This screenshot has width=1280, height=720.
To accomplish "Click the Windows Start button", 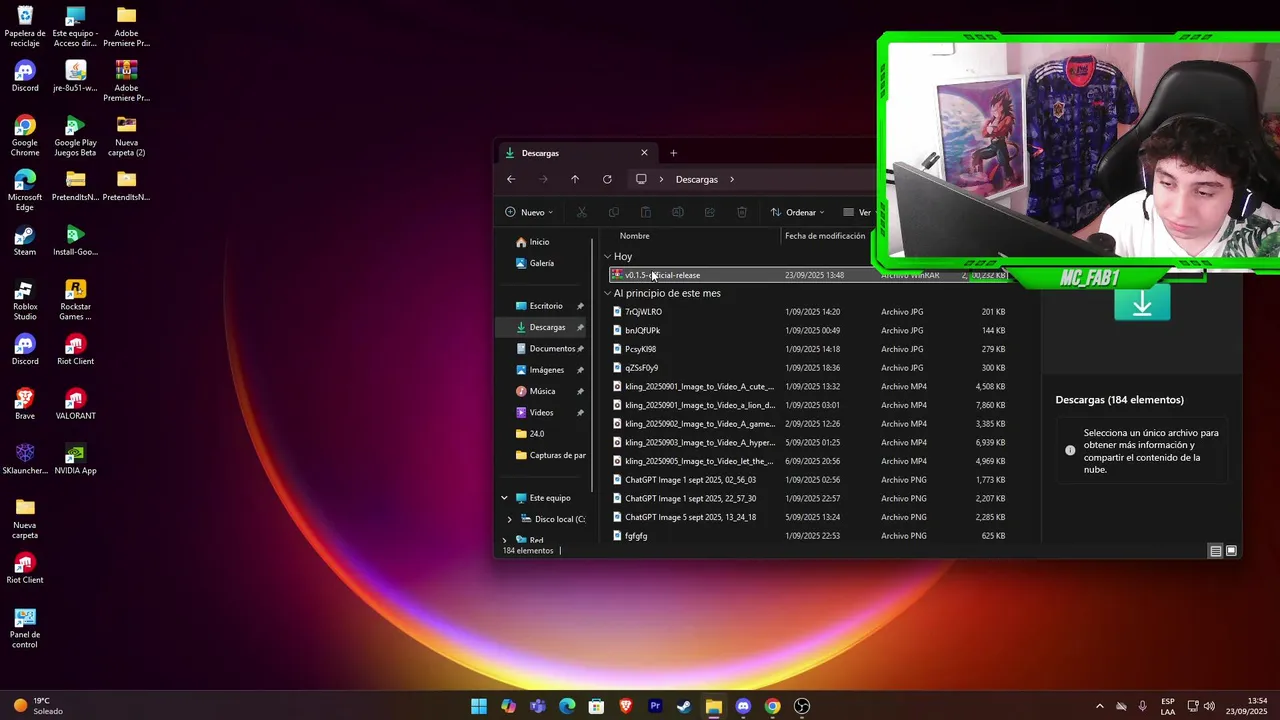I will [x=479, y=706].
